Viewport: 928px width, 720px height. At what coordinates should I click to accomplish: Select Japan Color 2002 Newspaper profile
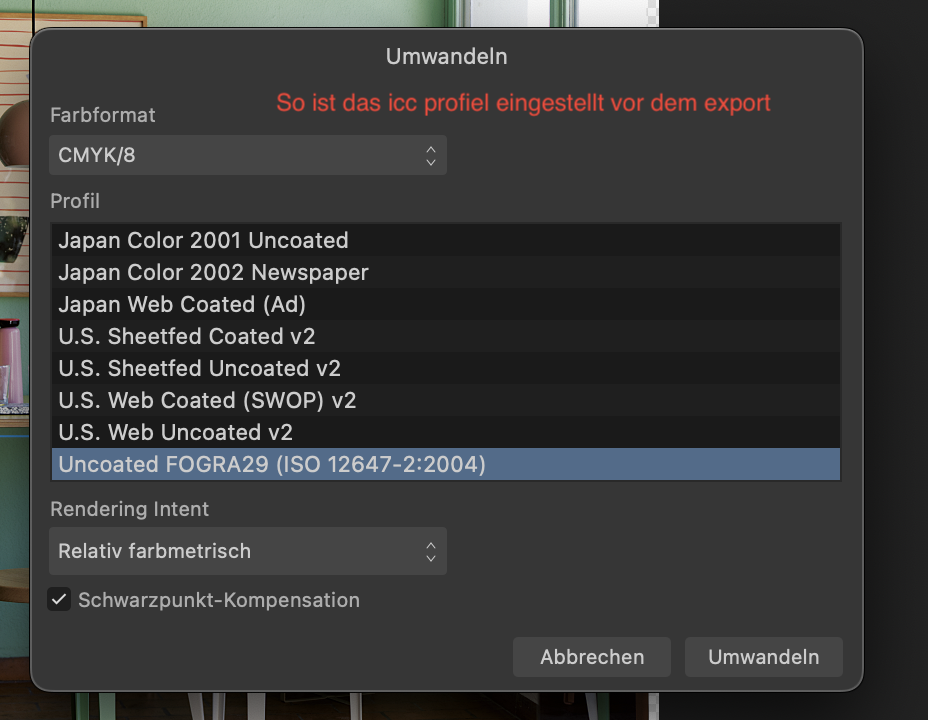click(446, 272)
